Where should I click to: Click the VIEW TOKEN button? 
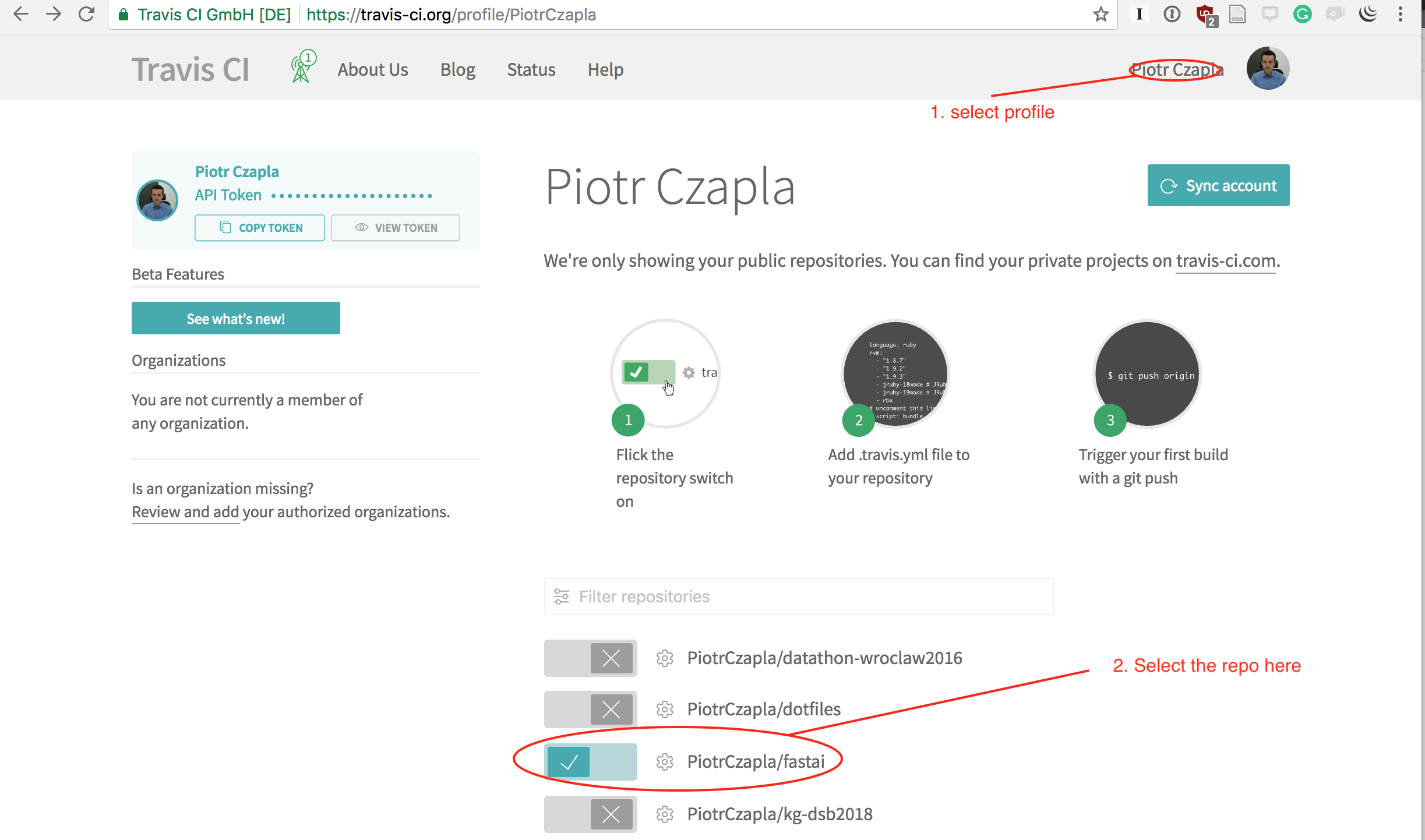[396, 228]
